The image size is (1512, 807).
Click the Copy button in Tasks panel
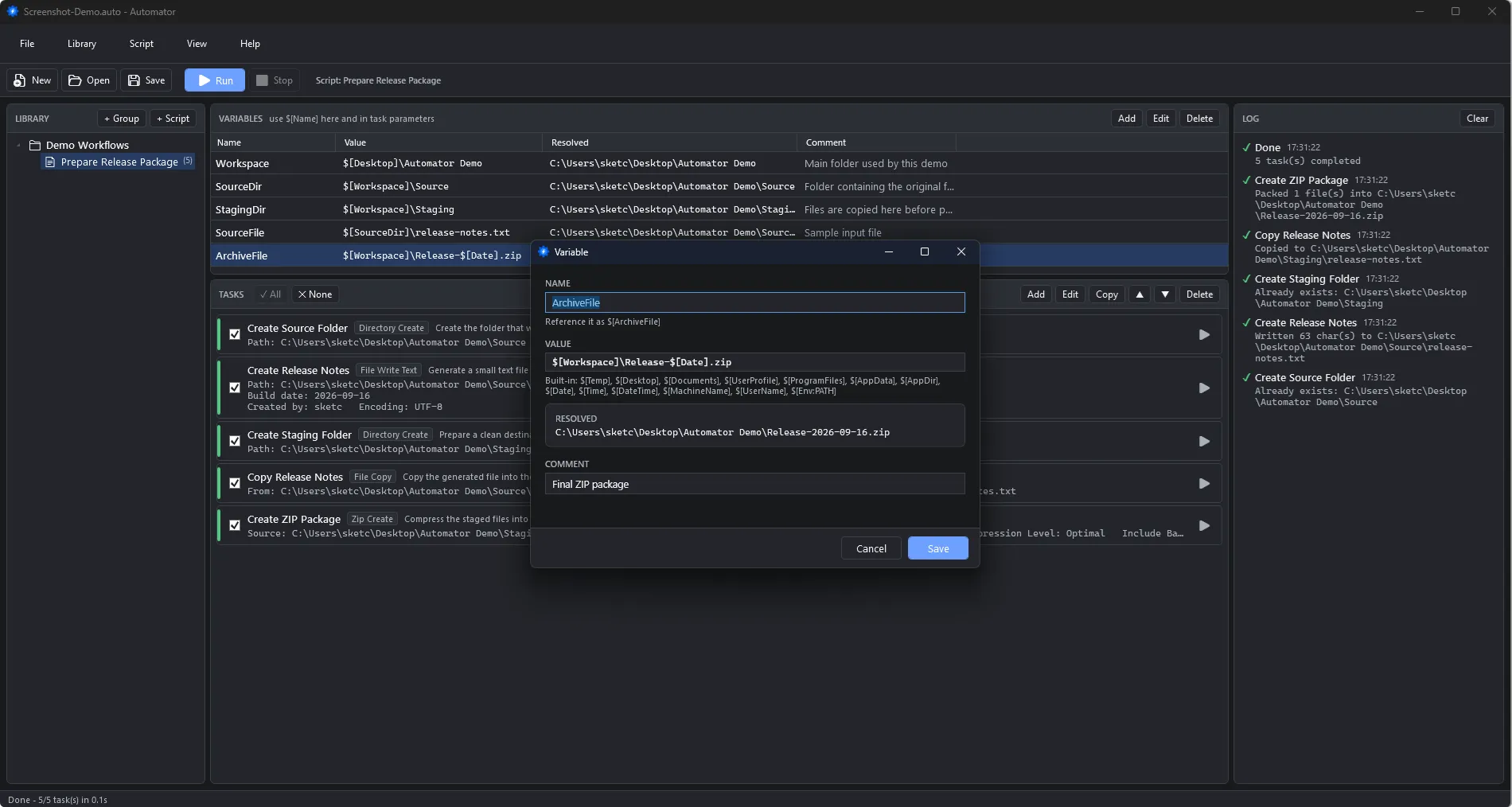click(1106, 294)
